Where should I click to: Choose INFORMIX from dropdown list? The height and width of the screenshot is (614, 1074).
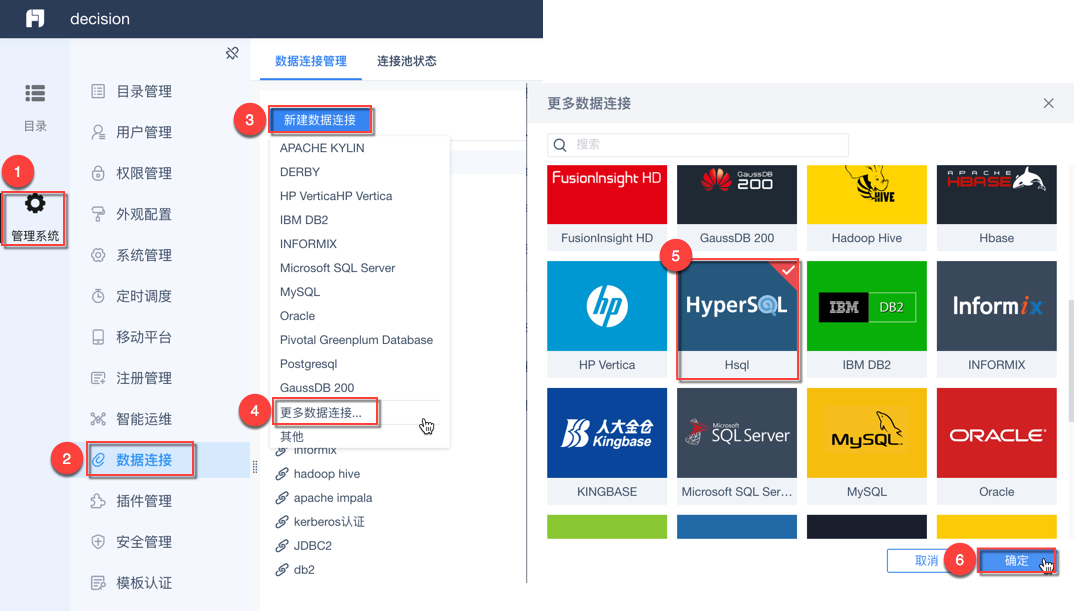pyautogui.click(x=308, y=244)
